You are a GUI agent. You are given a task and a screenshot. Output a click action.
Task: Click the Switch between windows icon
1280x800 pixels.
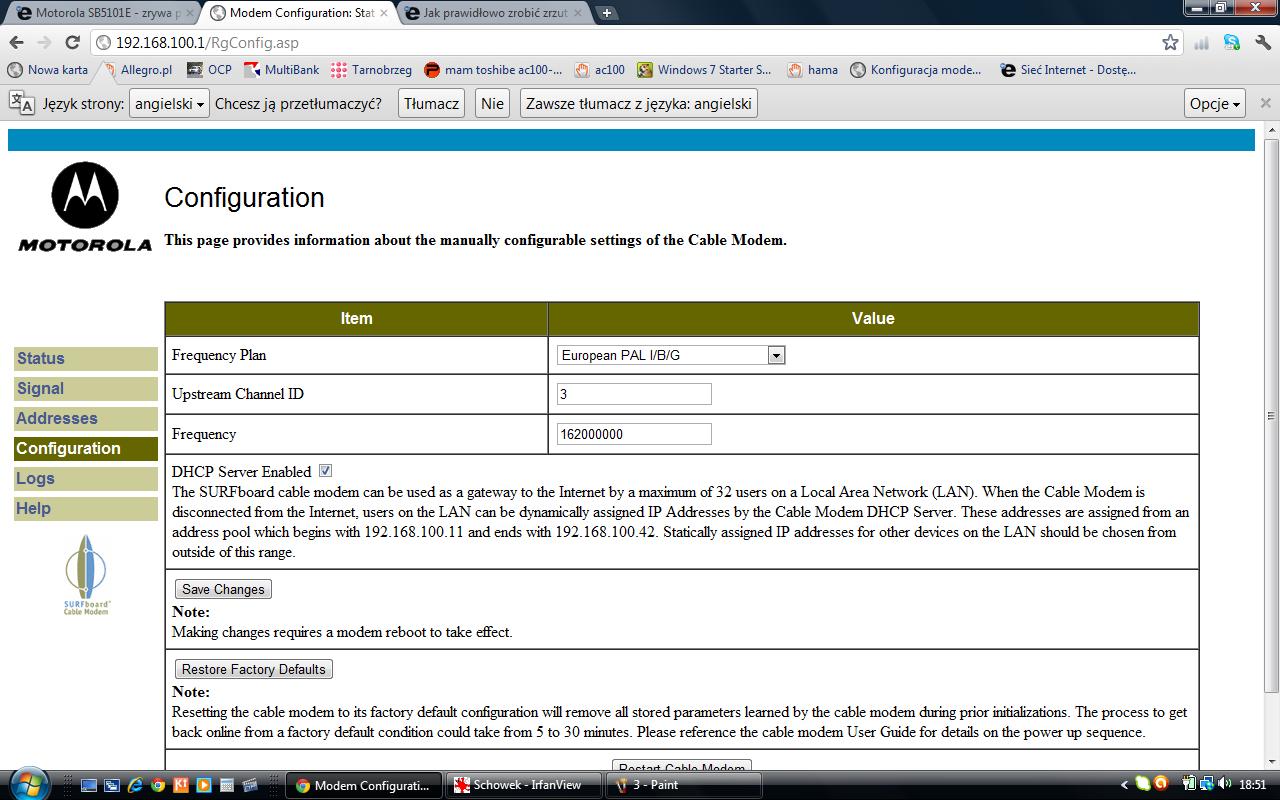(x=112, y=785)
